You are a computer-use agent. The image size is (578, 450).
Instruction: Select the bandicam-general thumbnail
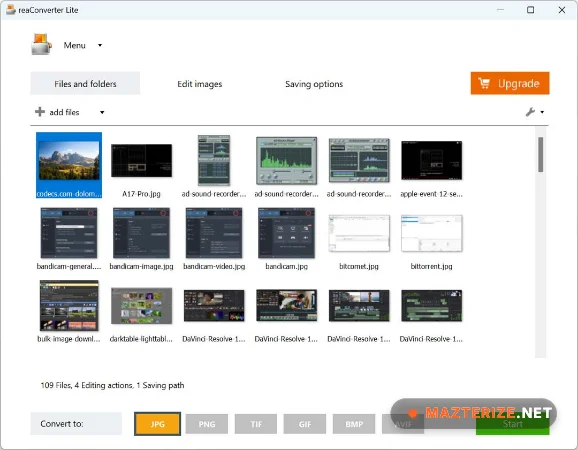tap(69, 233)
